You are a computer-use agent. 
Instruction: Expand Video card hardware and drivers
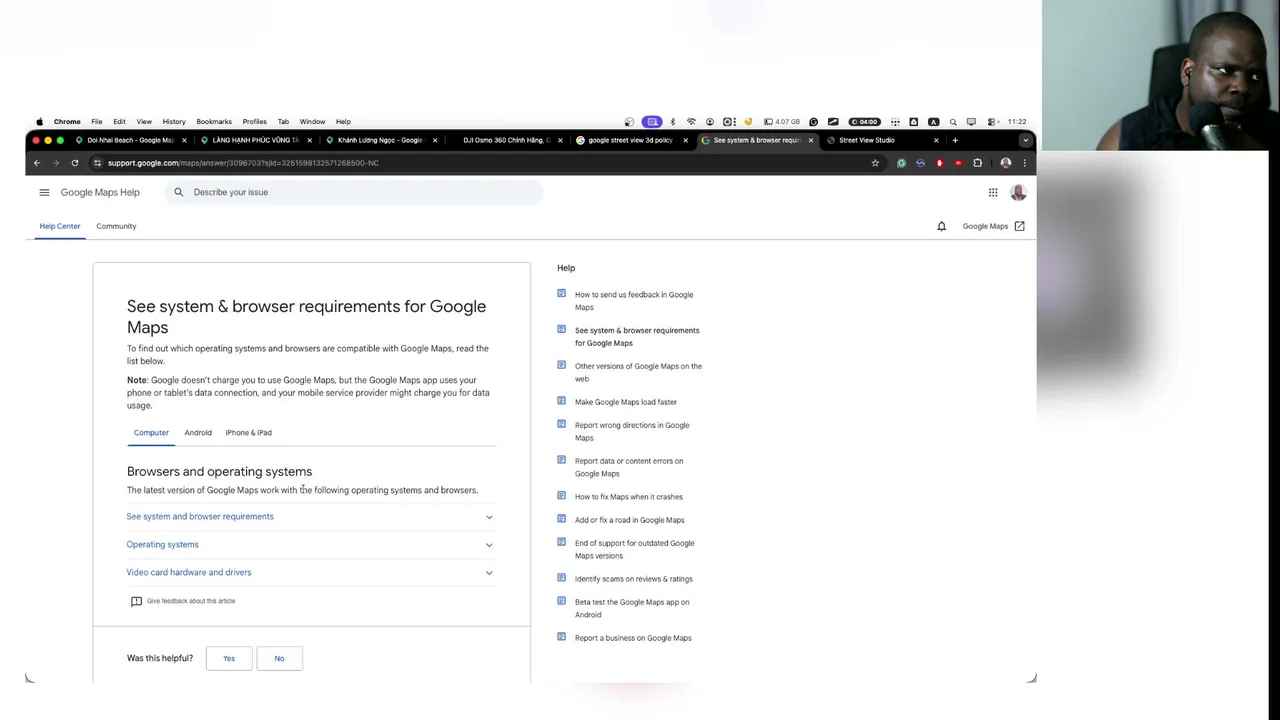pyautogui.click(x=310, y=573)
